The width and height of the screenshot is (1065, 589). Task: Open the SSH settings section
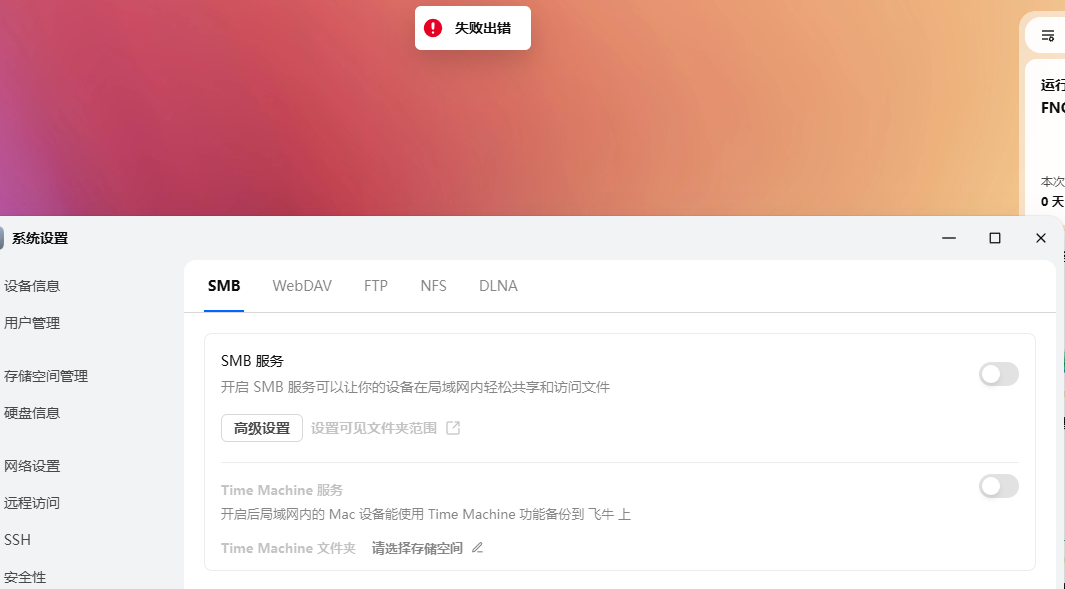pos(17,539)
